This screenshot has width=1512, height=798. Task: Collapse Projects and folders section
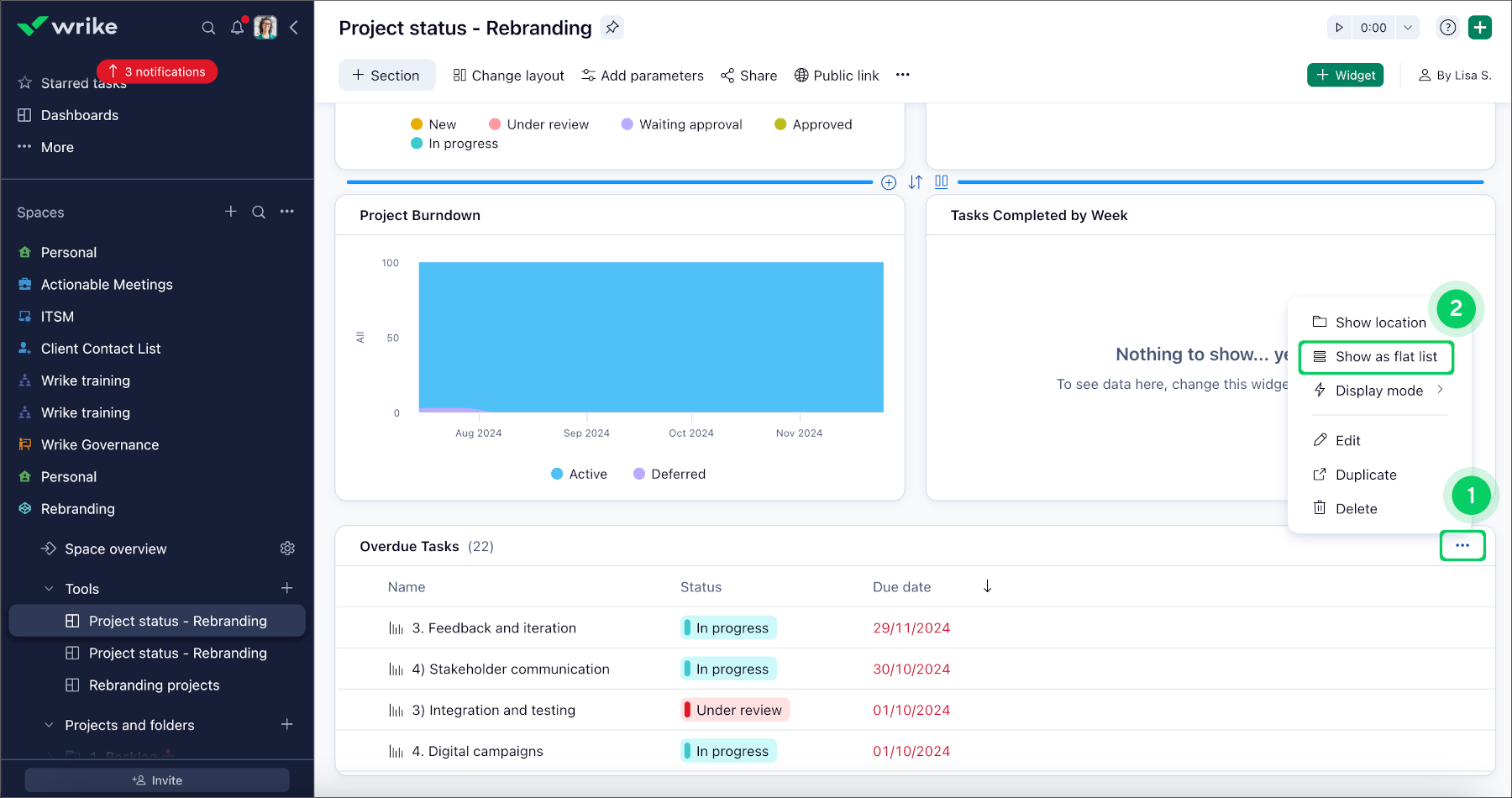pyautogui.click(x=48, y=725)
